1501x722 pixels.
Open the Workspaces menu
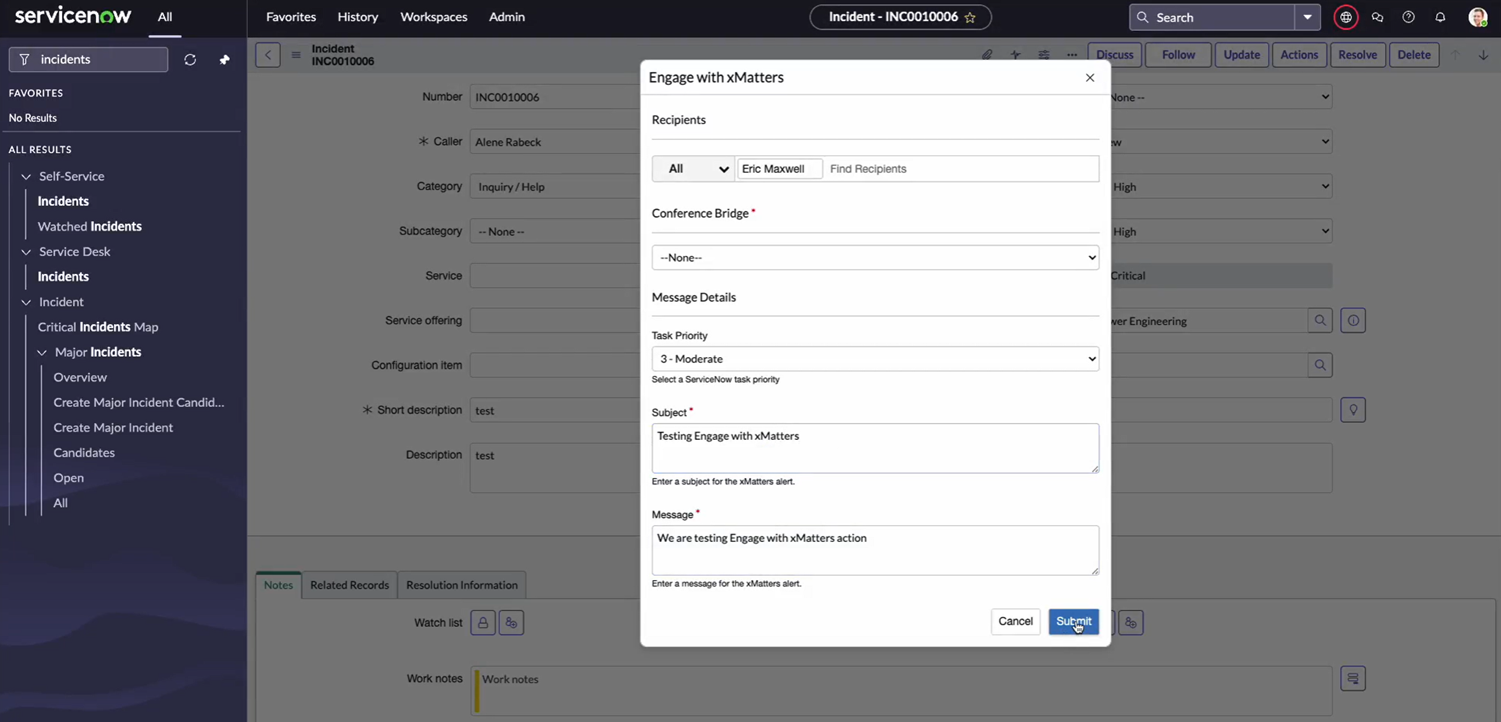point(434,17)
